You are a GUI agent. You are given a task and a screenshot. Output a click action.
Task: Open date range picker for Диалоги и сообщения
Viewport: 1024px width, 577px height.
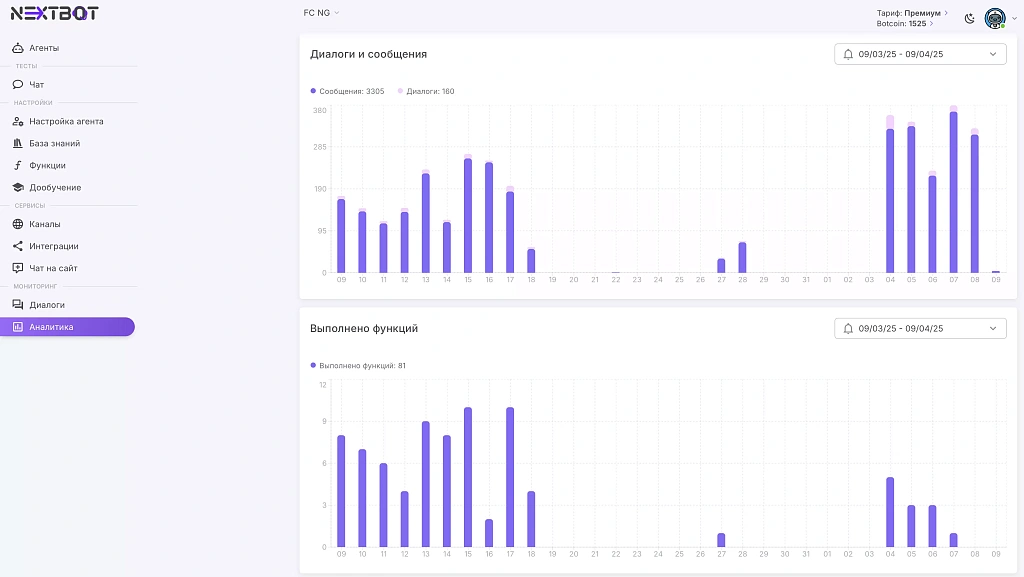pos(920,54)
